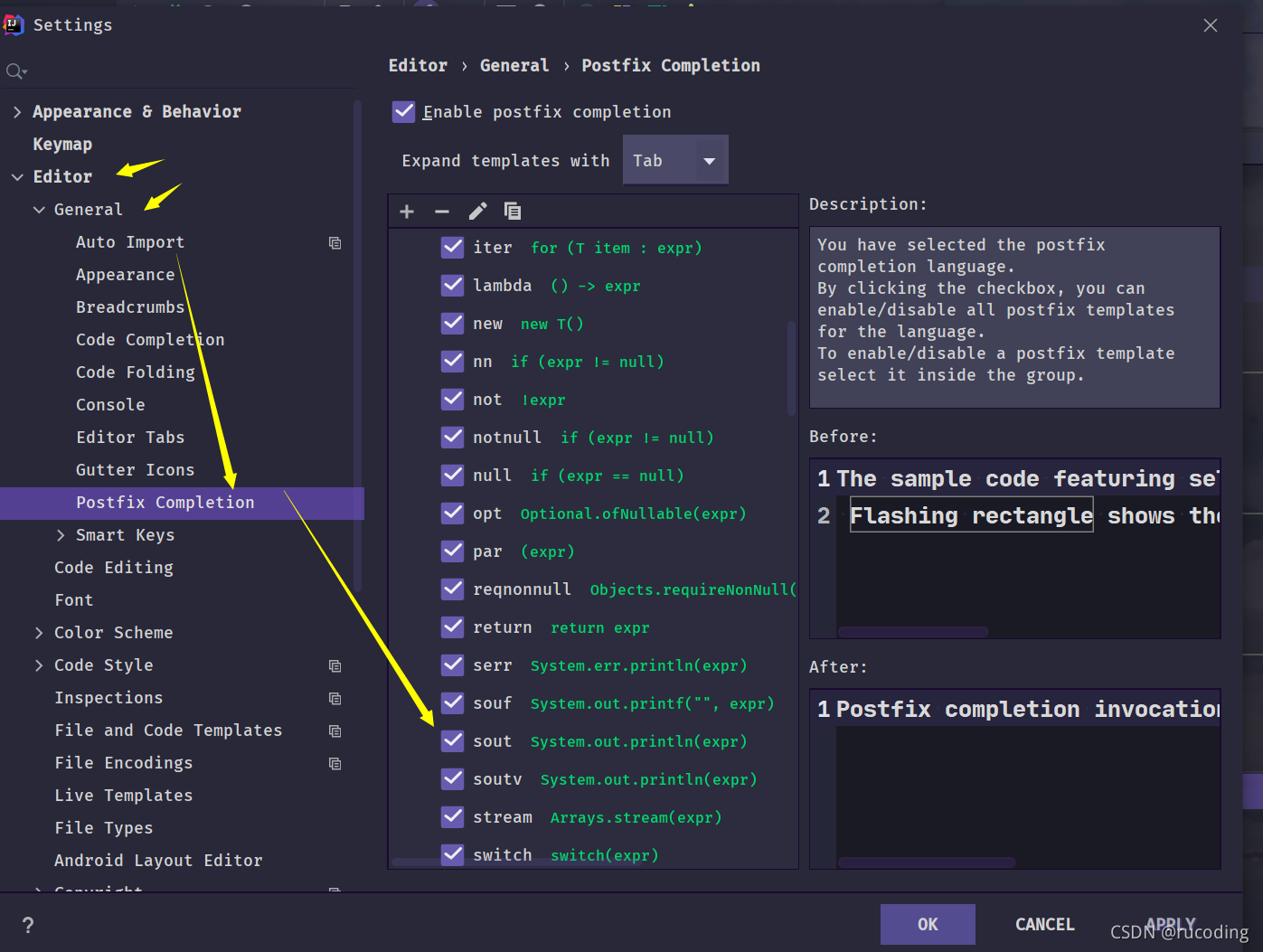Viewport: 1263px width, 952px height.
Task: Toggle the opt template checkbox
Action: tap(452, 514)
